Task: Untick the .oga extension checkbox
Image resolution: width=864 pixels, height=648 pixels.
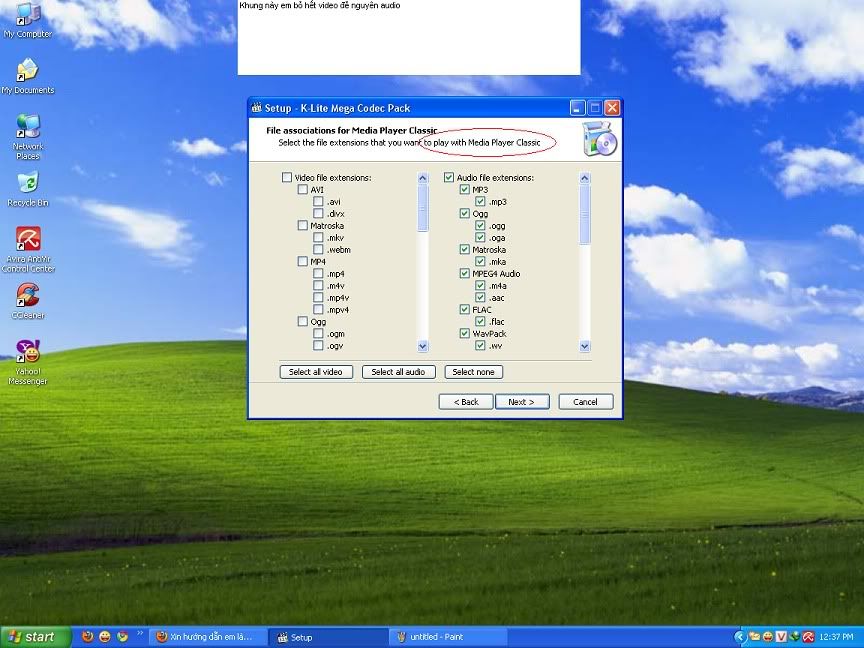Action: (480, 237)
